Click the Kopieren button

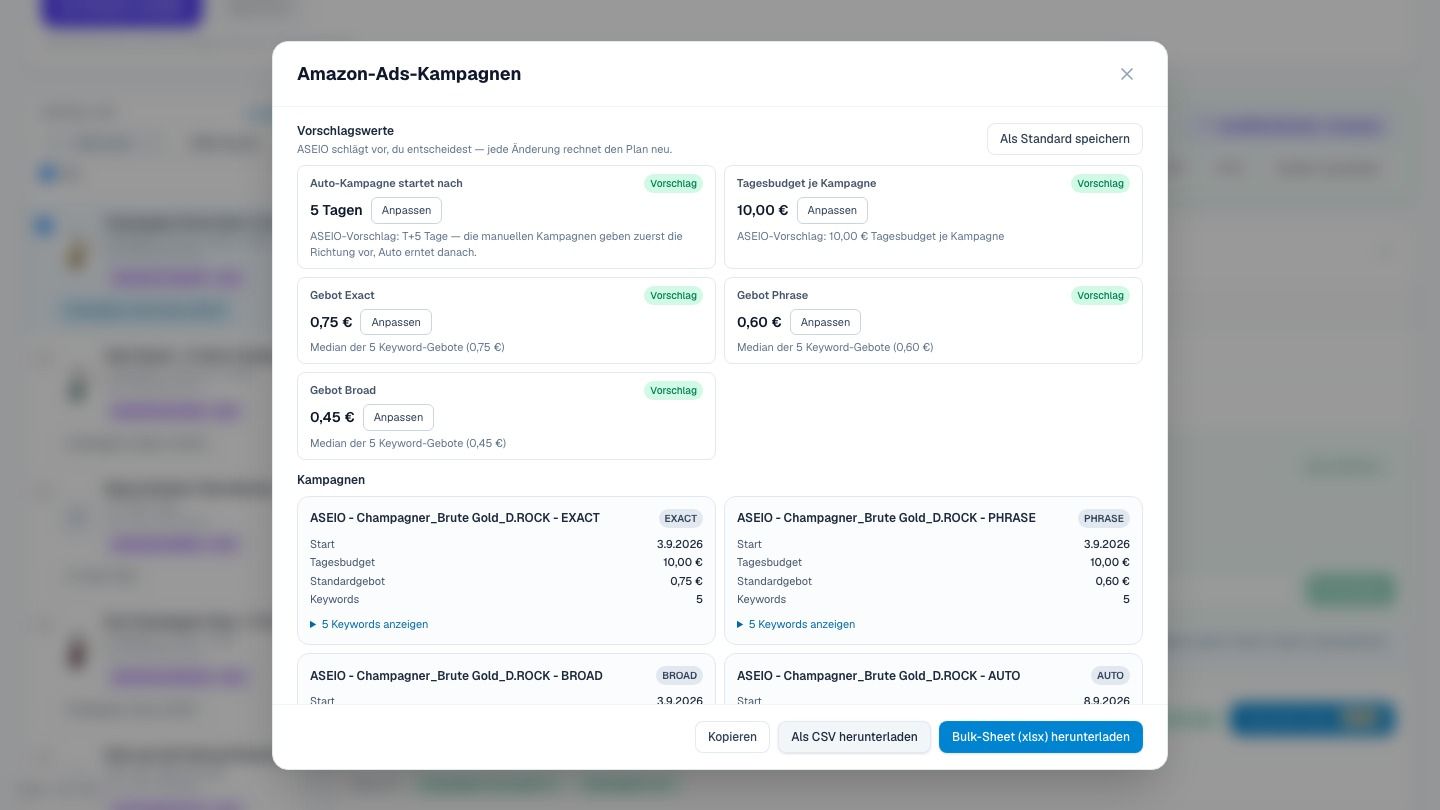pyautogui.click(x=732, y=737)
